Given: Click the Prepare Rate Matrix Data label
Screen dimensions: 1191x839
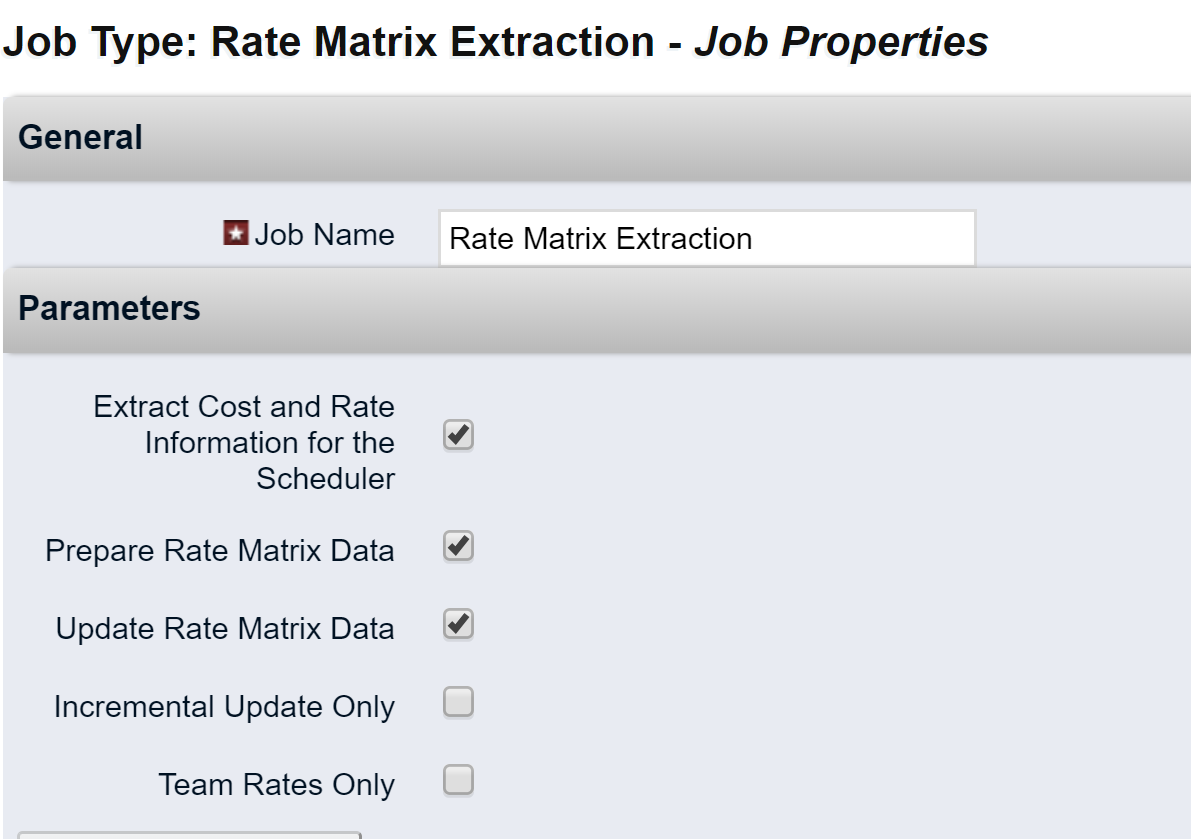Looking at the screenshot, I should click(x=220, y=551).
